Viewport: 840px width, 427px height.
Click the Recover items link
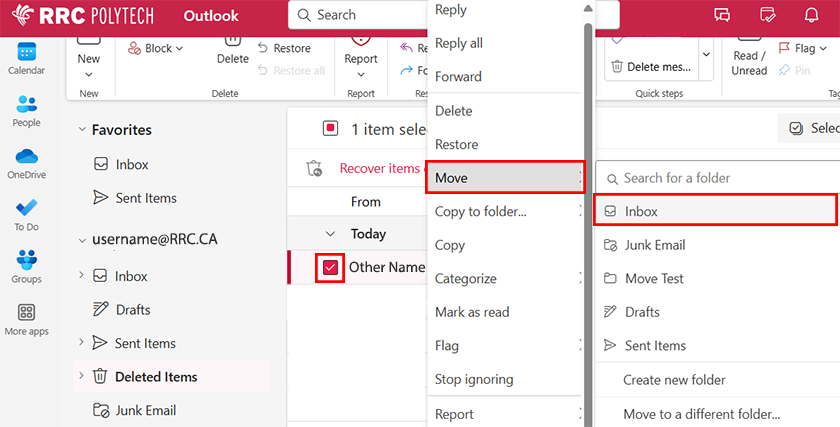click(x=379, y=168)
